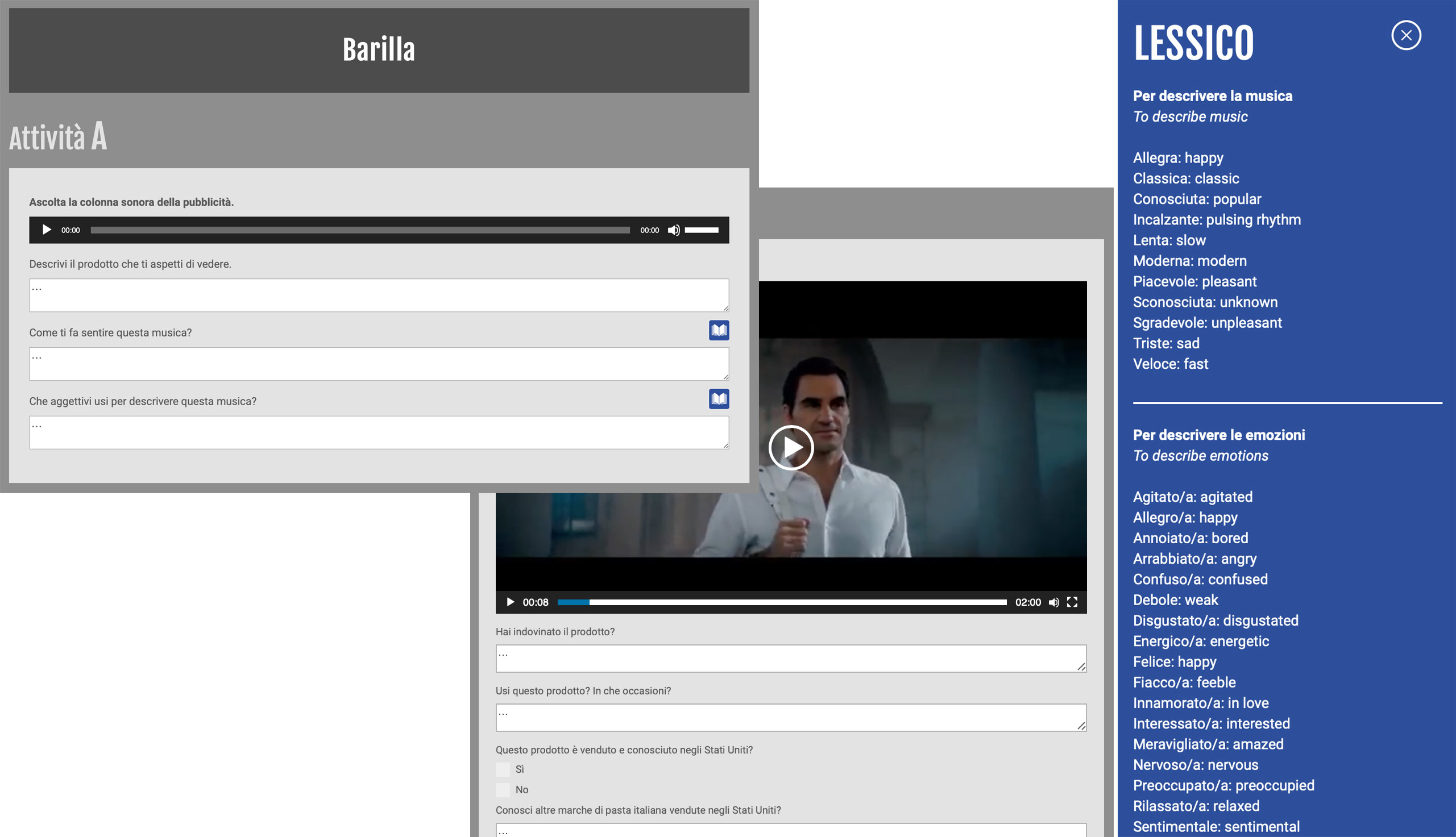Close the LESSICO panel
The height and width of the screenshot is (837, 1456).
1406,35
